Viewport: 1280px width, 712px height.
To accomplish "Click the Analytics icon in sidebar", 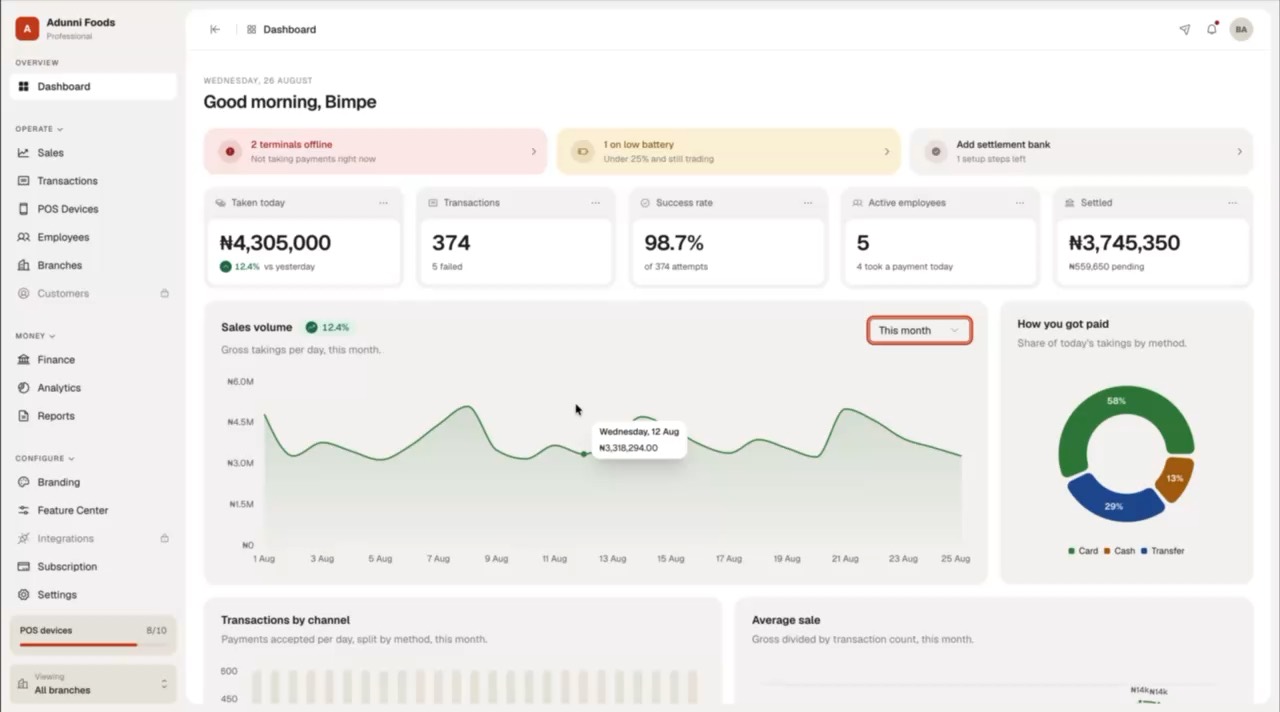I will pos(23,388).
